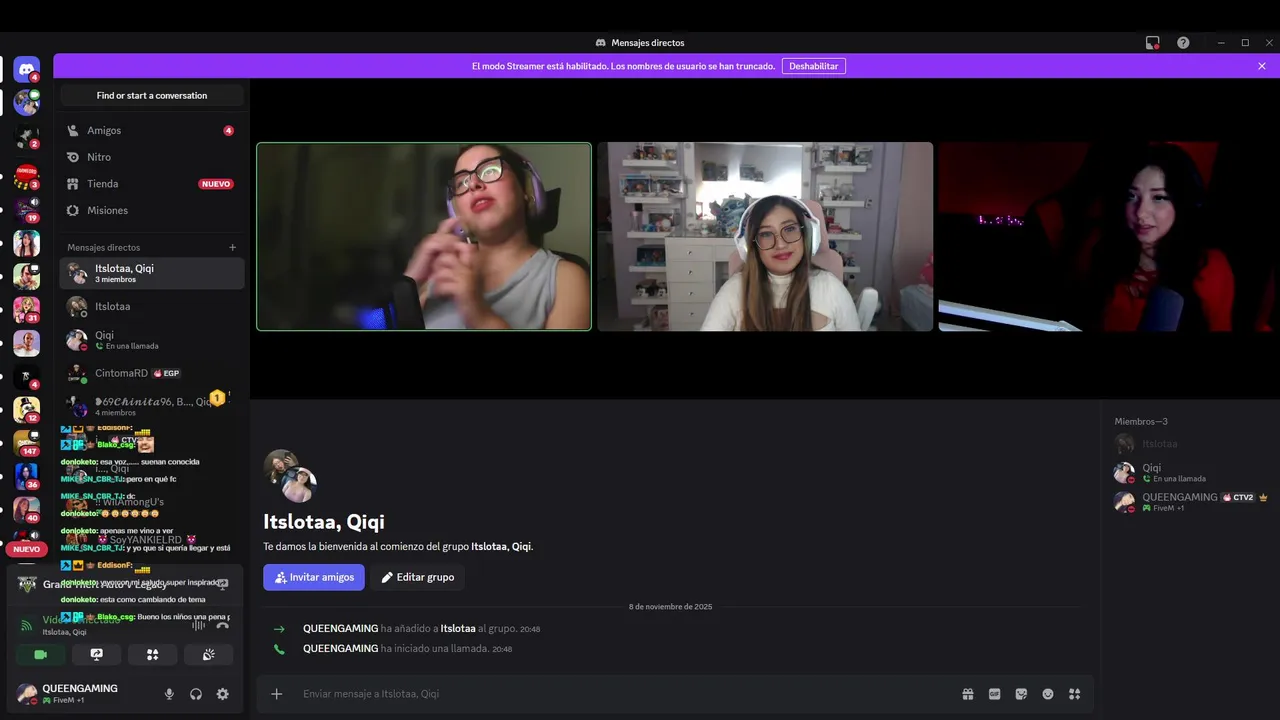Click Invitar amigos button
The height and width of the screenshot is (720, 1280).
point(314,577)
